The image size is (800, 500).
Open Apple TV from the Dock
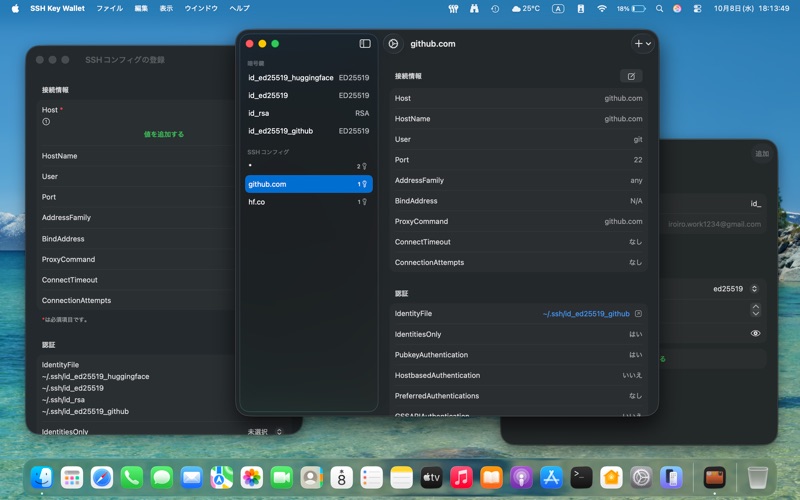[x=431, y=478]
